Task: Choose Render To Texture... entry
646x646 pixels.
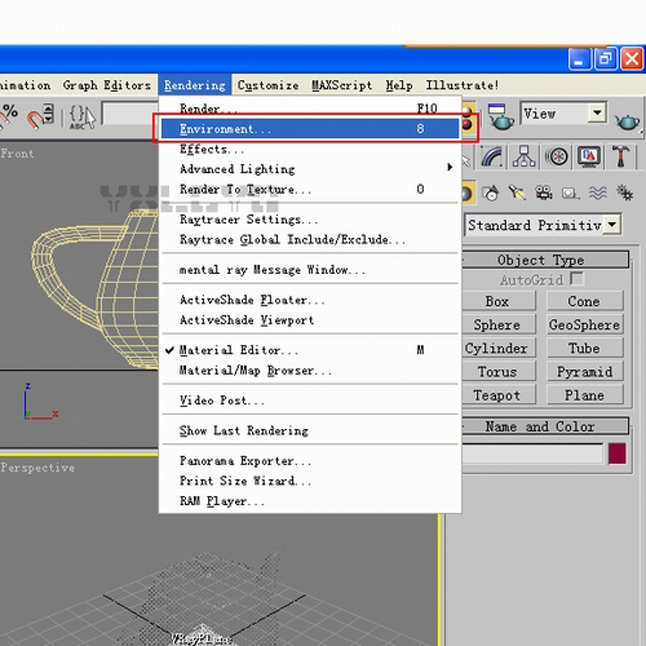Action: coord(310,190)
